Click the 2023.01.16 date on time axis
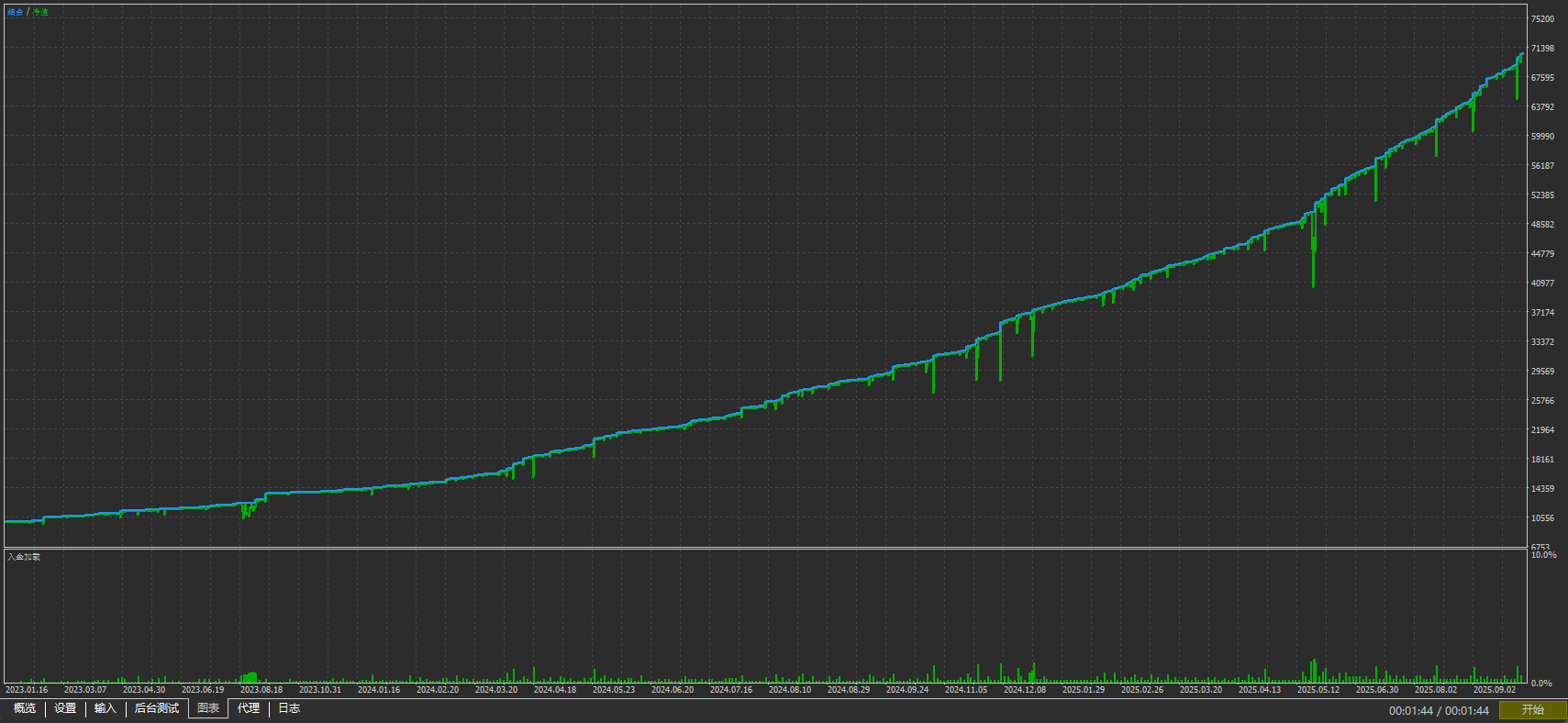This screenshot has width=1568, height=723. click(x=27, y=690)
